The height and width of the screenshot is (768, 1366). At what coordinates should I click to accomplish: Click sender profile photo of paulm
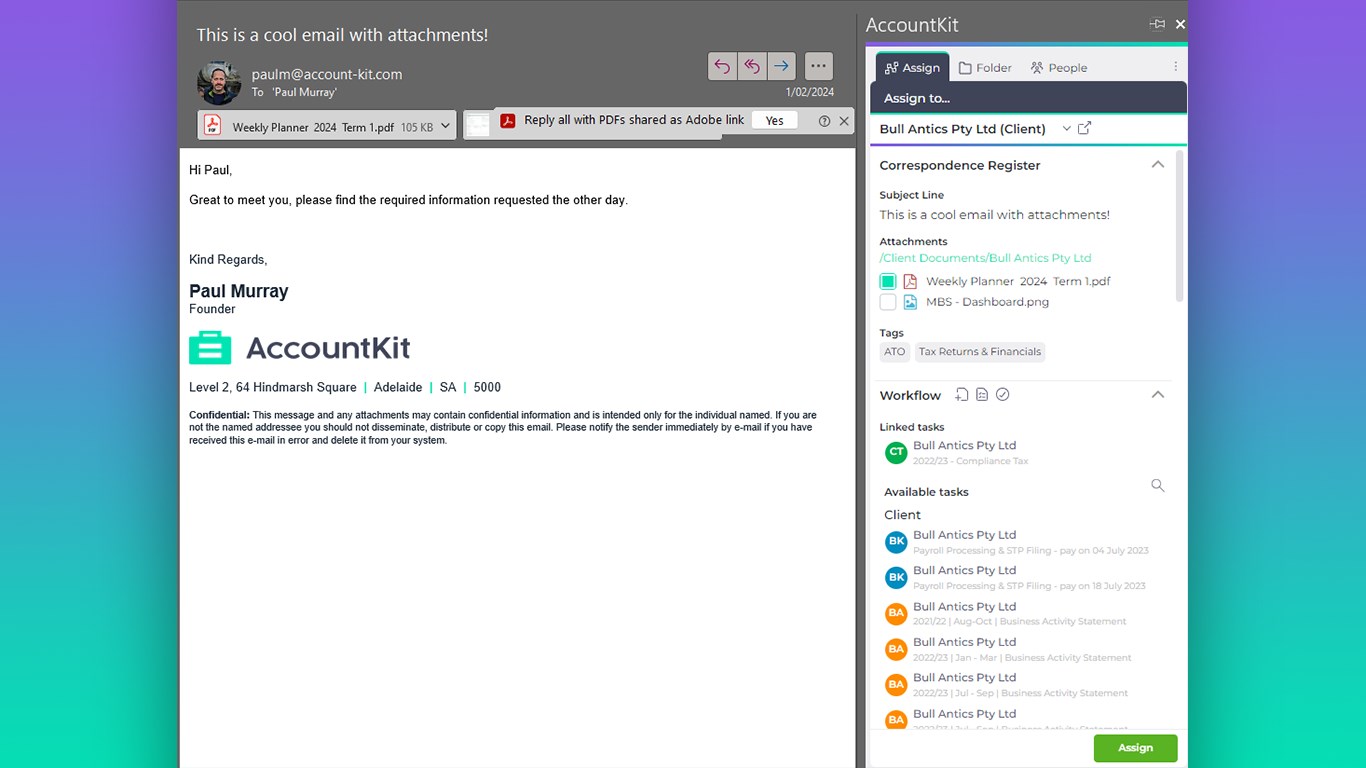point(219,83)
